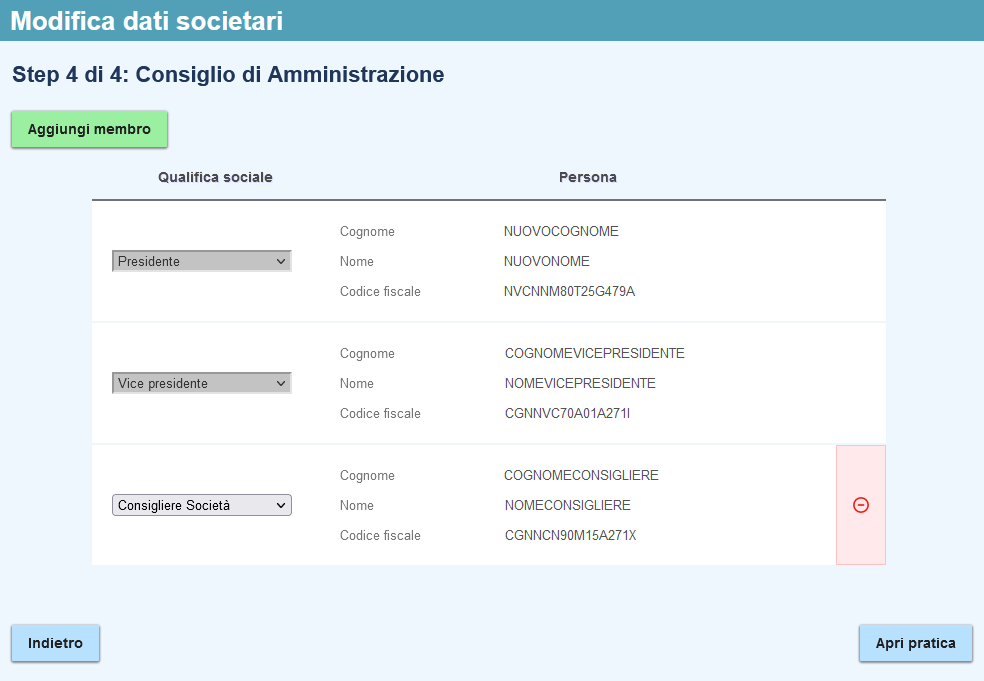Viewport: 984px width, 681px height.
Task: Click the Step 4 di 4 heading
Action: (228, 74)
